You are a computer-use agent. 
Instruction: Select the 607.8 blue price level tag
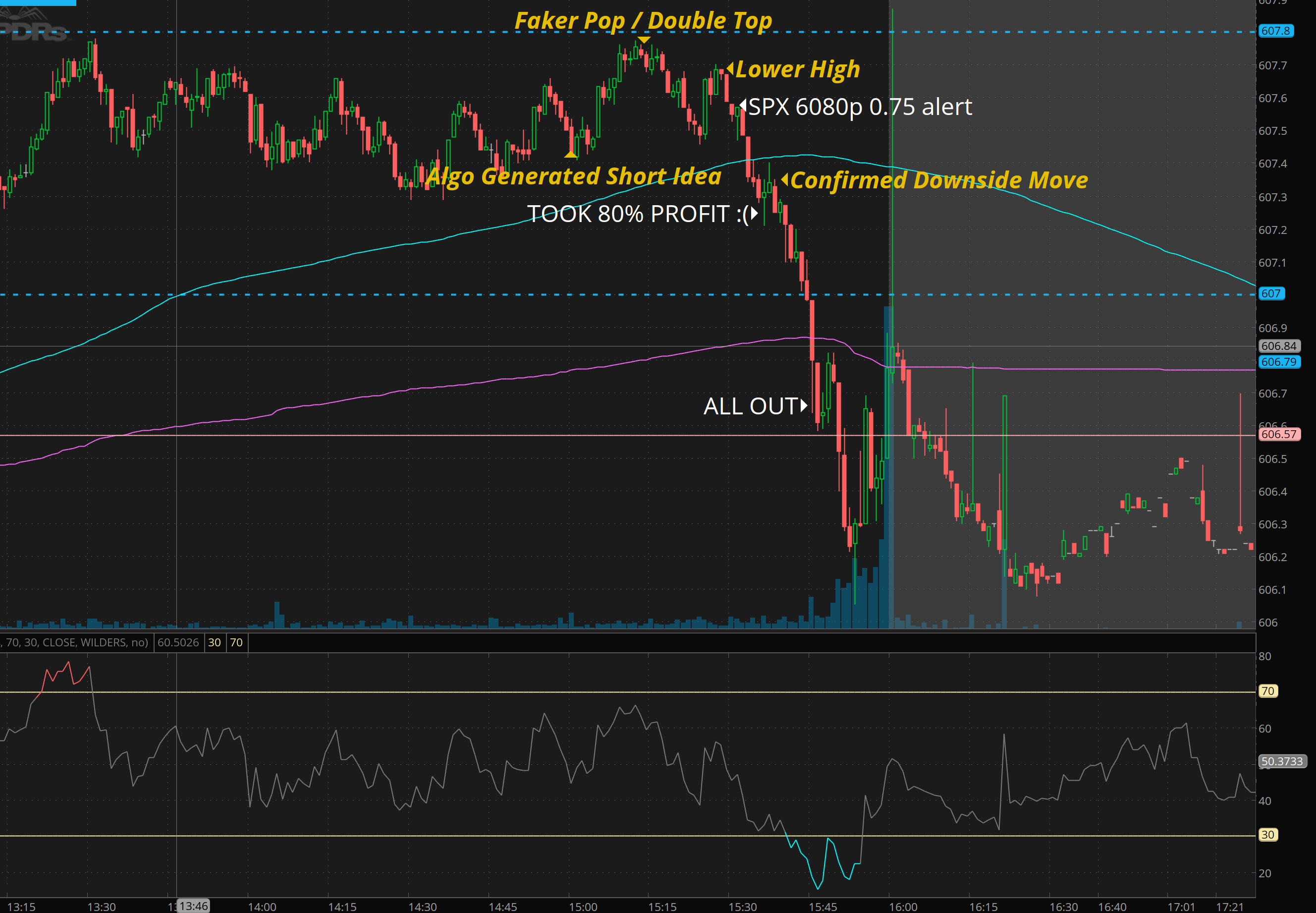1275,31
